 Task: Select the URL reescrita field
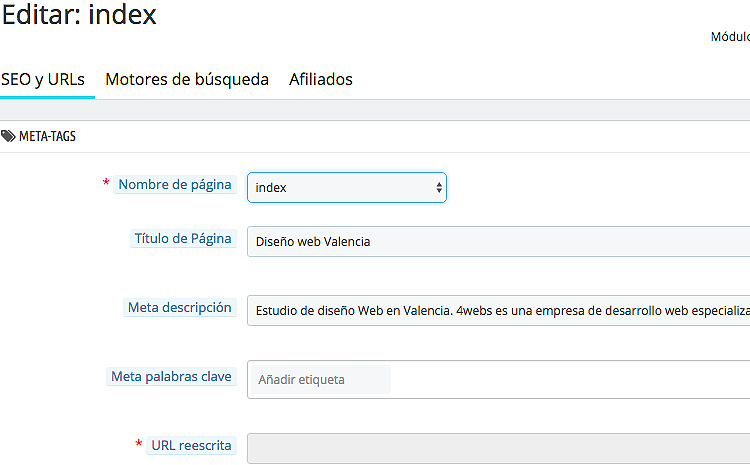tap(498, 448)
